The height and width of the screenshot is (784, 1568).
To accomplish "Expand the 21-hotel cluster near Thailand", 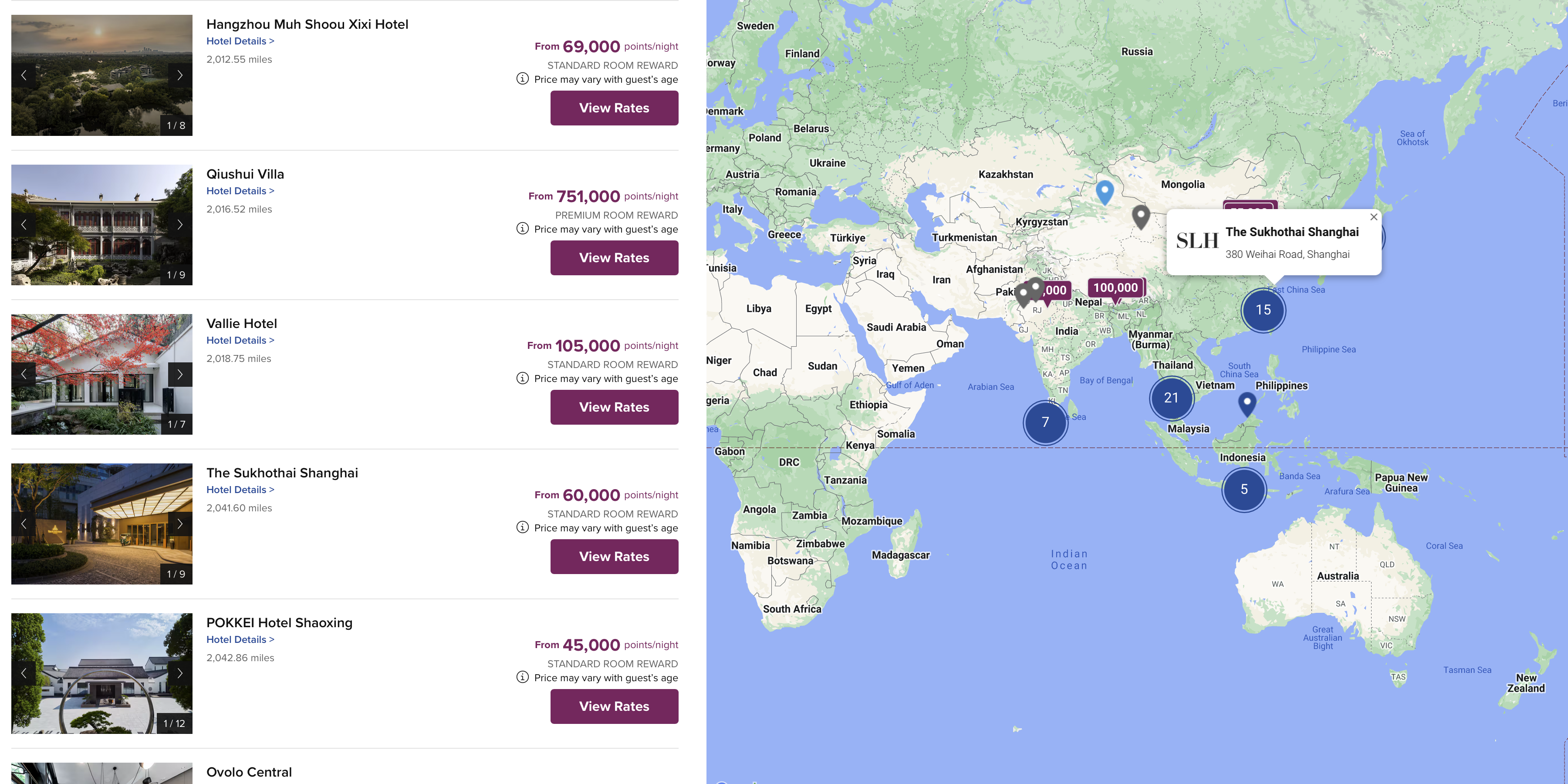I will click(1170, 398).
